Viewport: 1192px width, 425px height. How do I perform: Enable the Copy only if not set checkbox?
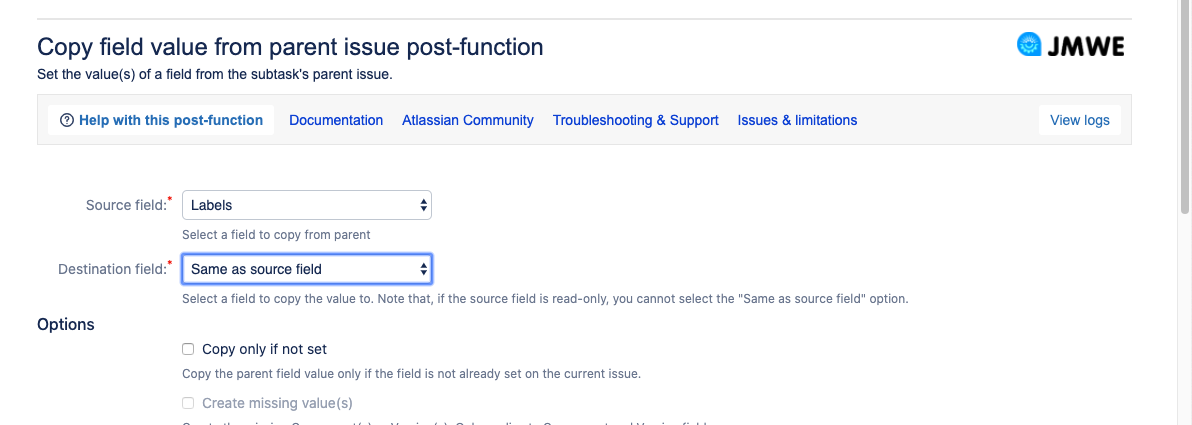click(x=188, y=350)
